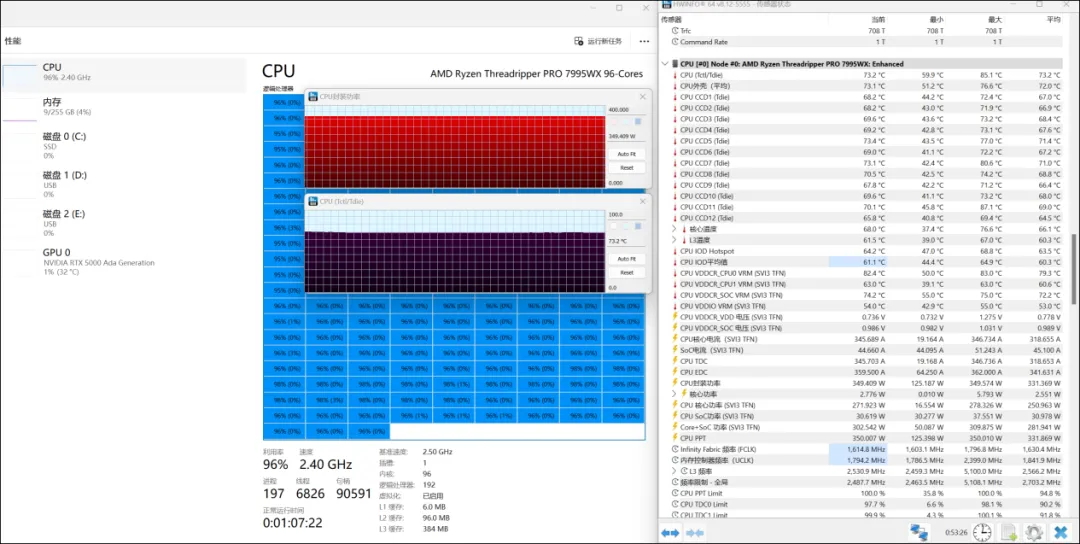Image resolution: width=1080 pixels, height=544 pixels.
Task: Select the CPU (Tctl/Tdie) sensor row
Action: point(863,75)
